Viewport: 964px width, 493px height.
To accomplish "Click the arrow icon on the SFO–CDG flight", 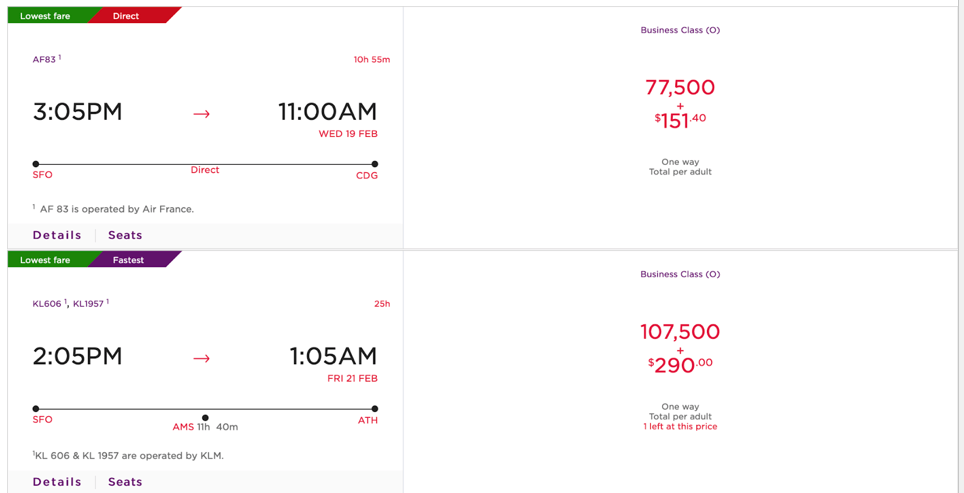I will point(201,114).
